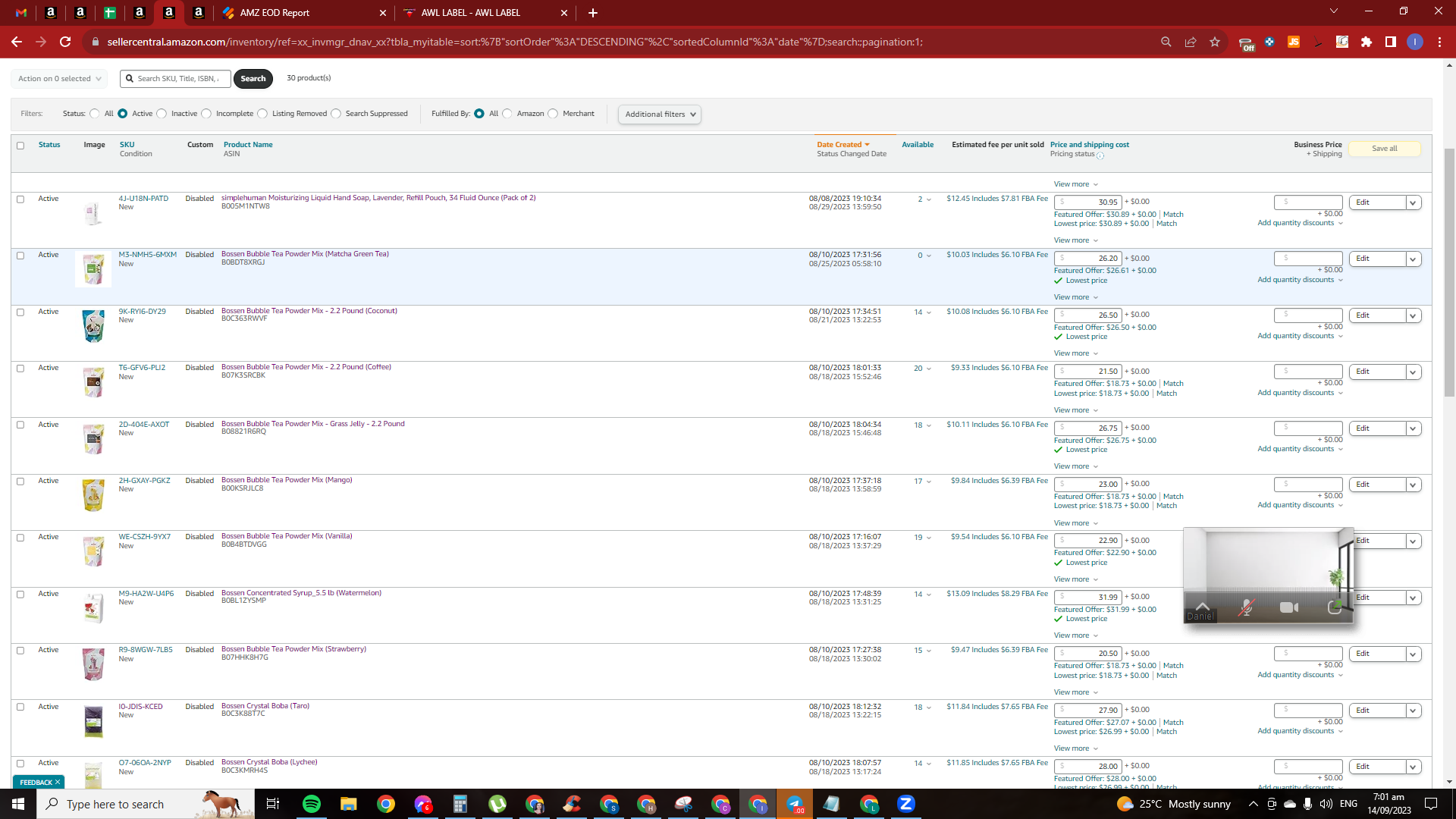Click the Save all button
Screen dimensions: 1456x819
click(1384, 149)
